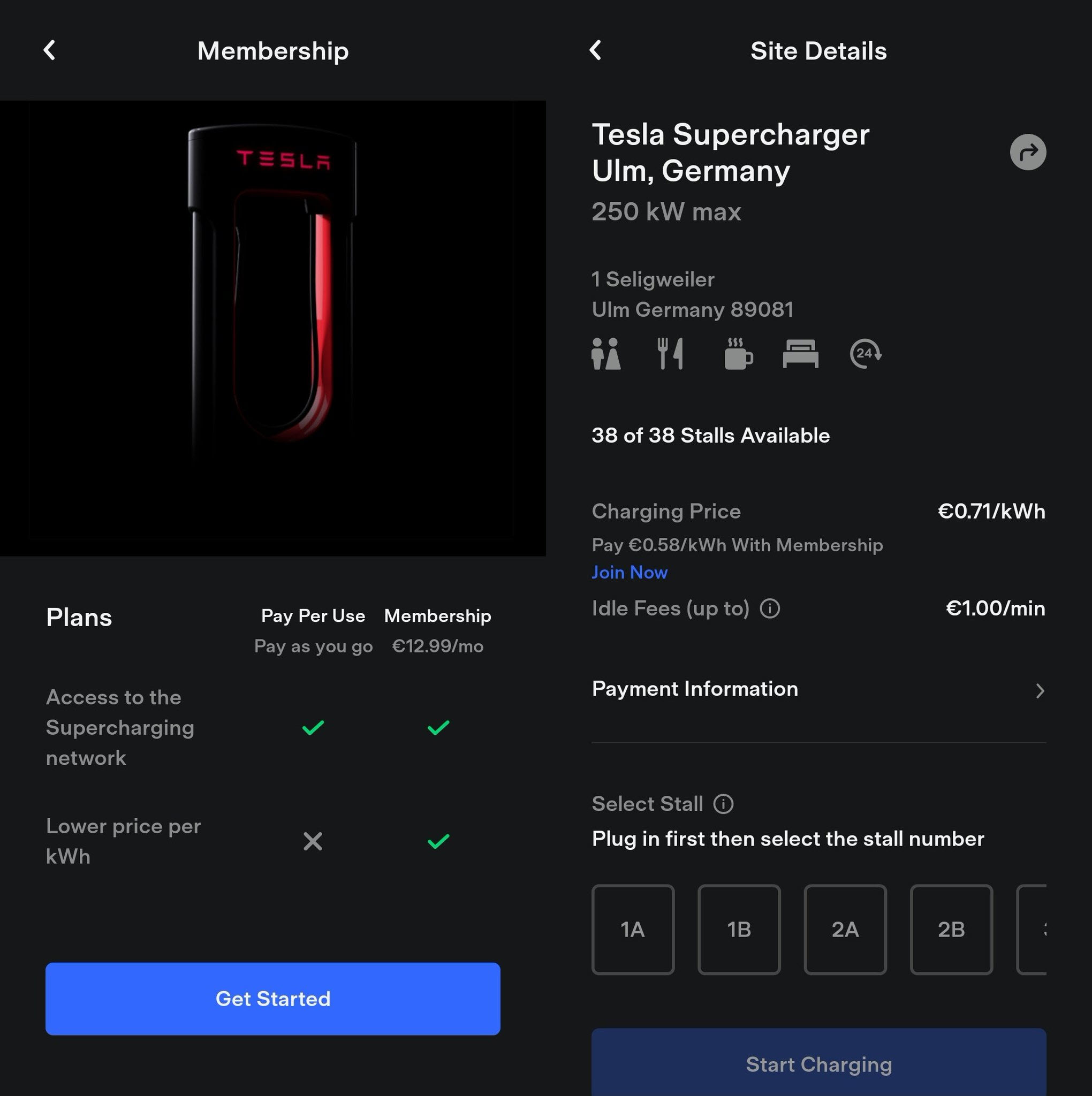
Task: Tap the coffee cup amenity icon
Action: 738,354
